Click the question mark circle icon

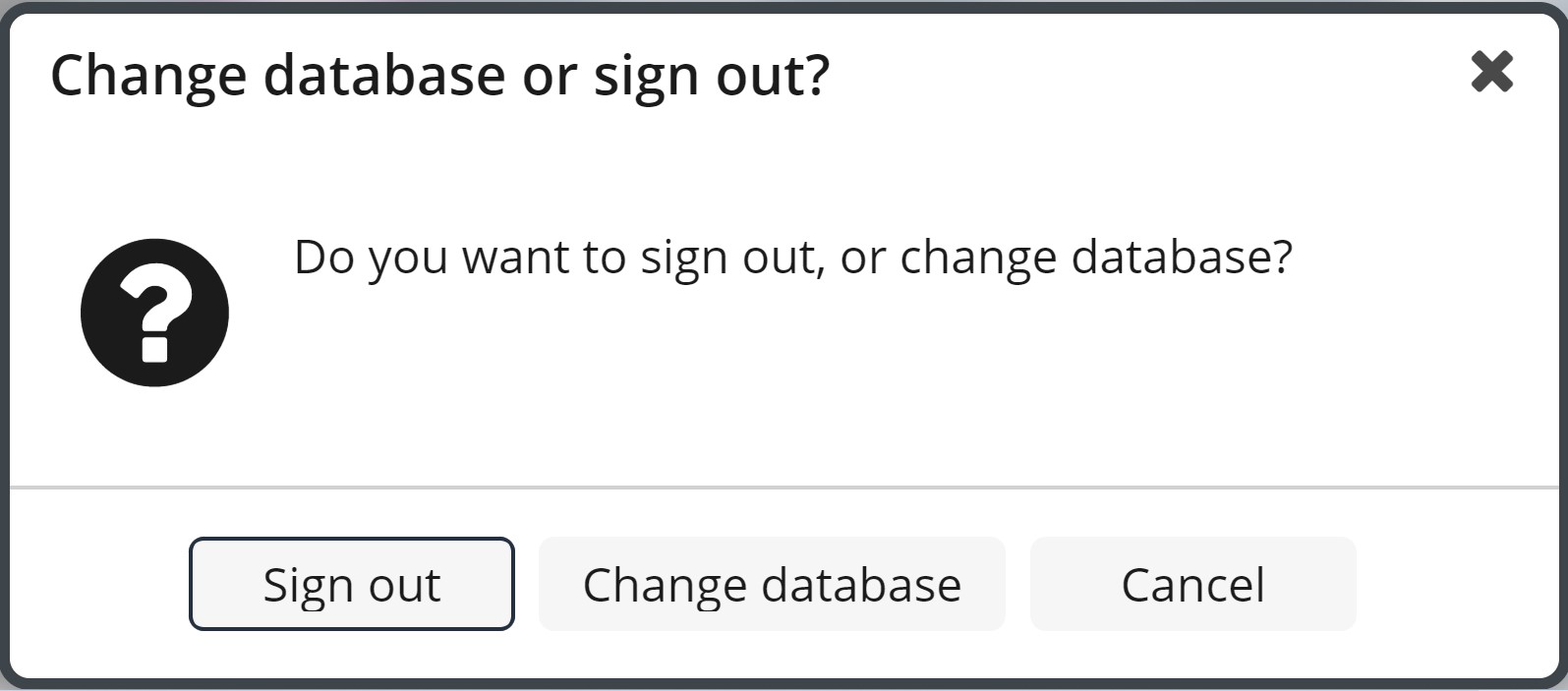tap(154, 313)
